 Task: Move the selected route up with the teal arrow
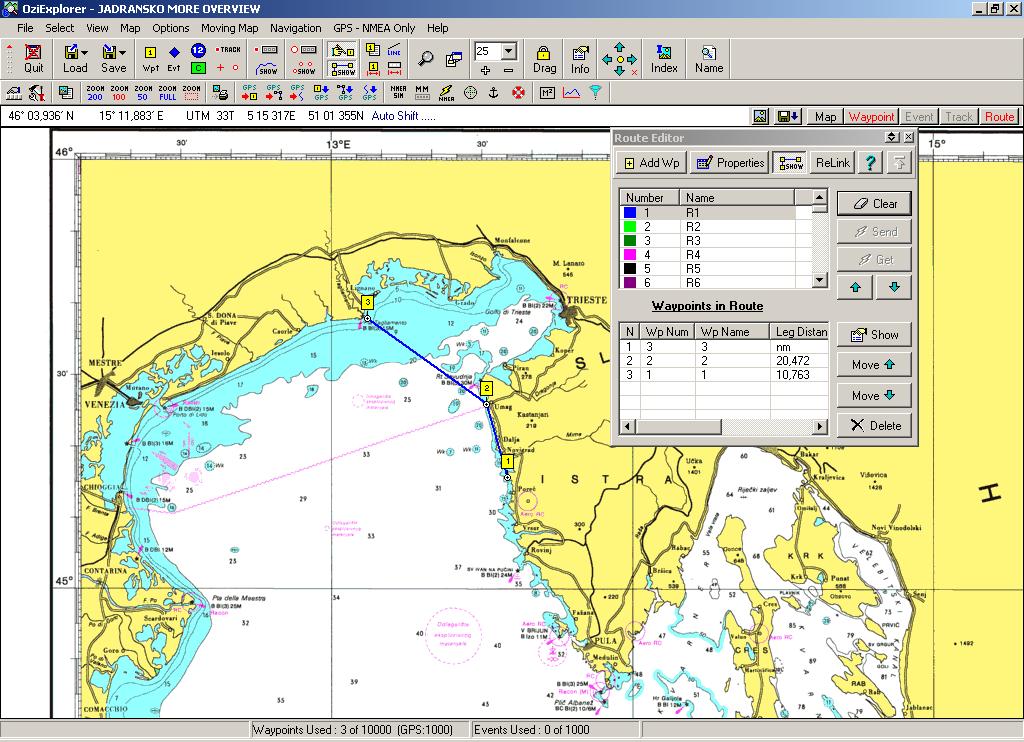click(x=855, y=287)
